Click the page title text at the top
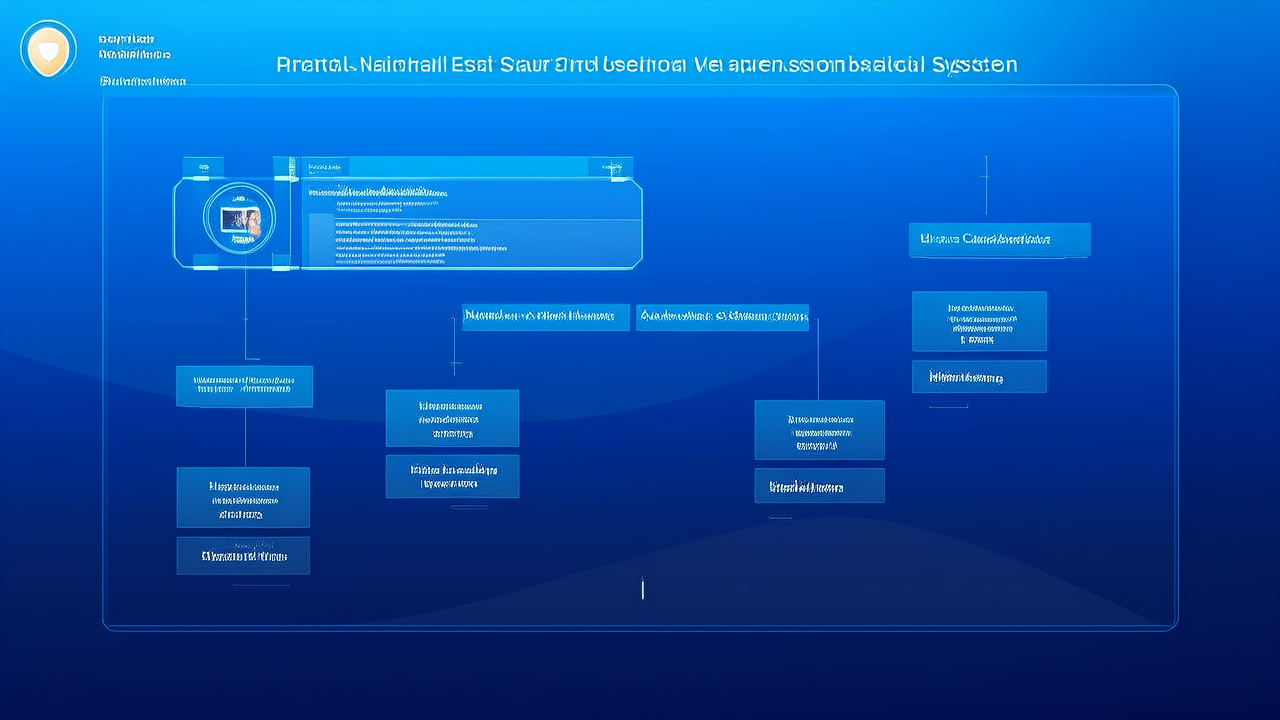The width and height of the screenshot is (1280, 720). [x=646, y=65]
